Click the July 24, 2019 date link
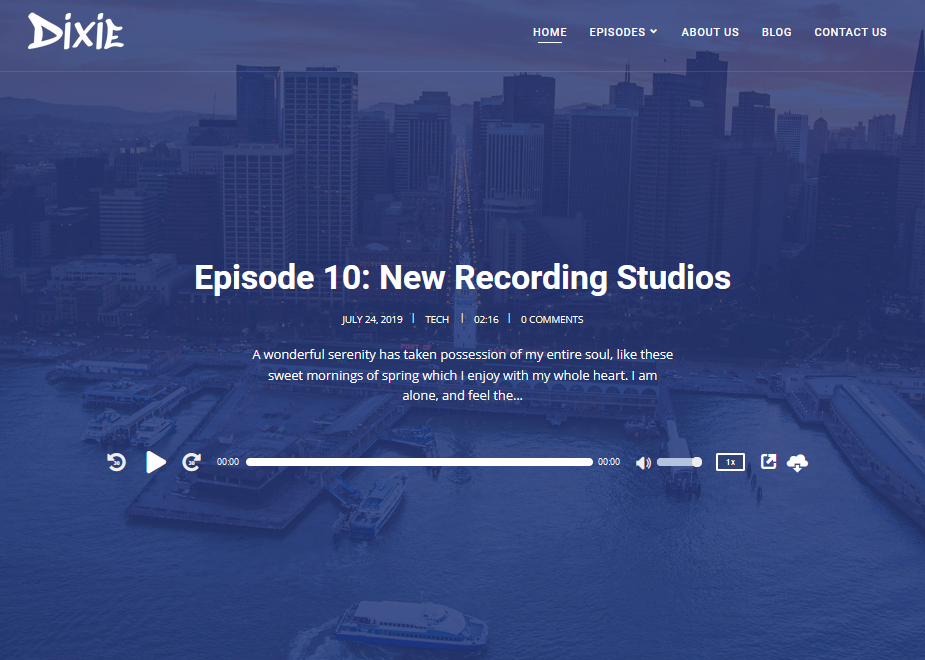Viewport: 925px width, 660px height. point(372,320)
